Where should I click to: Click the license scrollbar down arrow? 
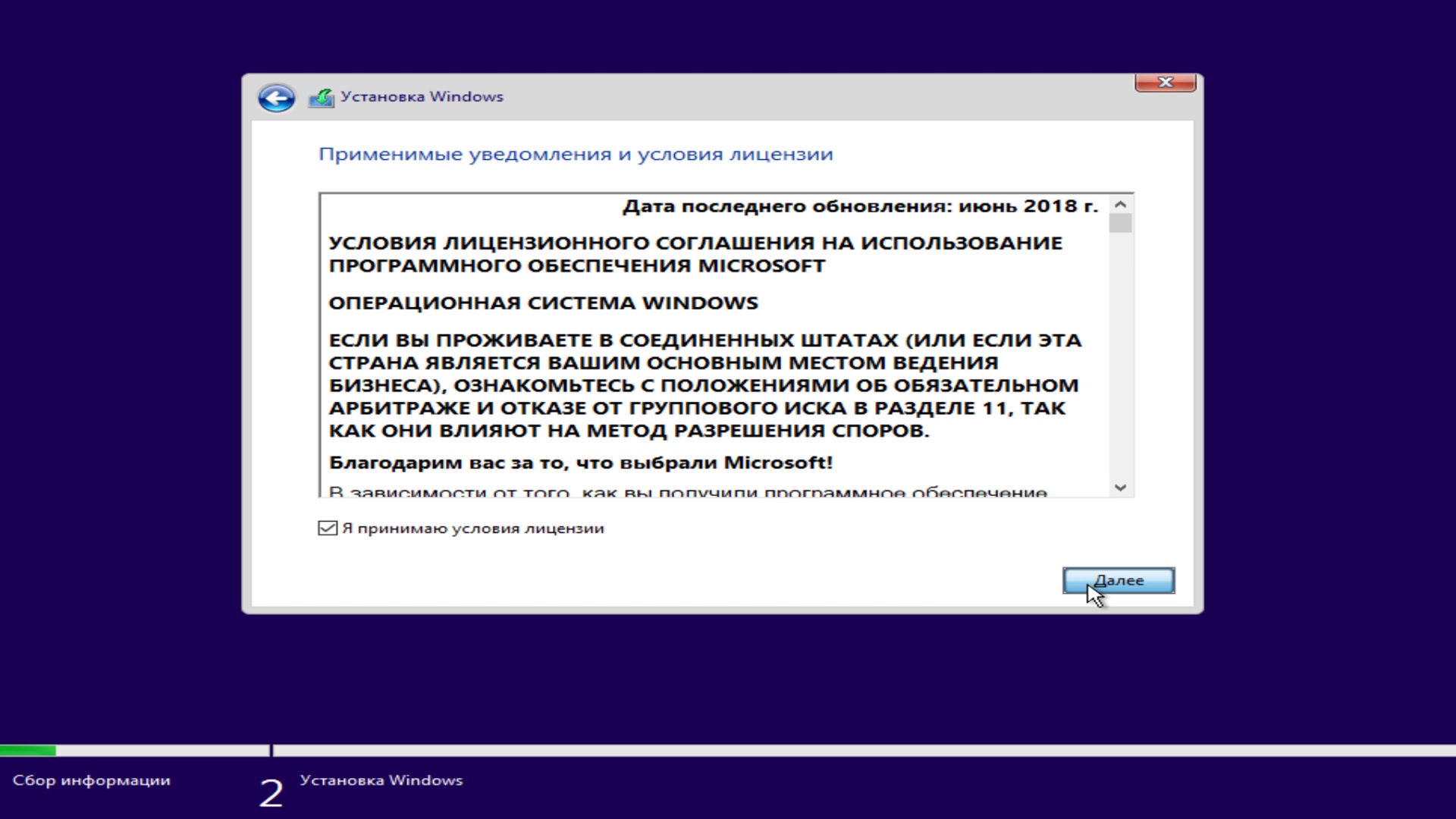point(1120,488)
